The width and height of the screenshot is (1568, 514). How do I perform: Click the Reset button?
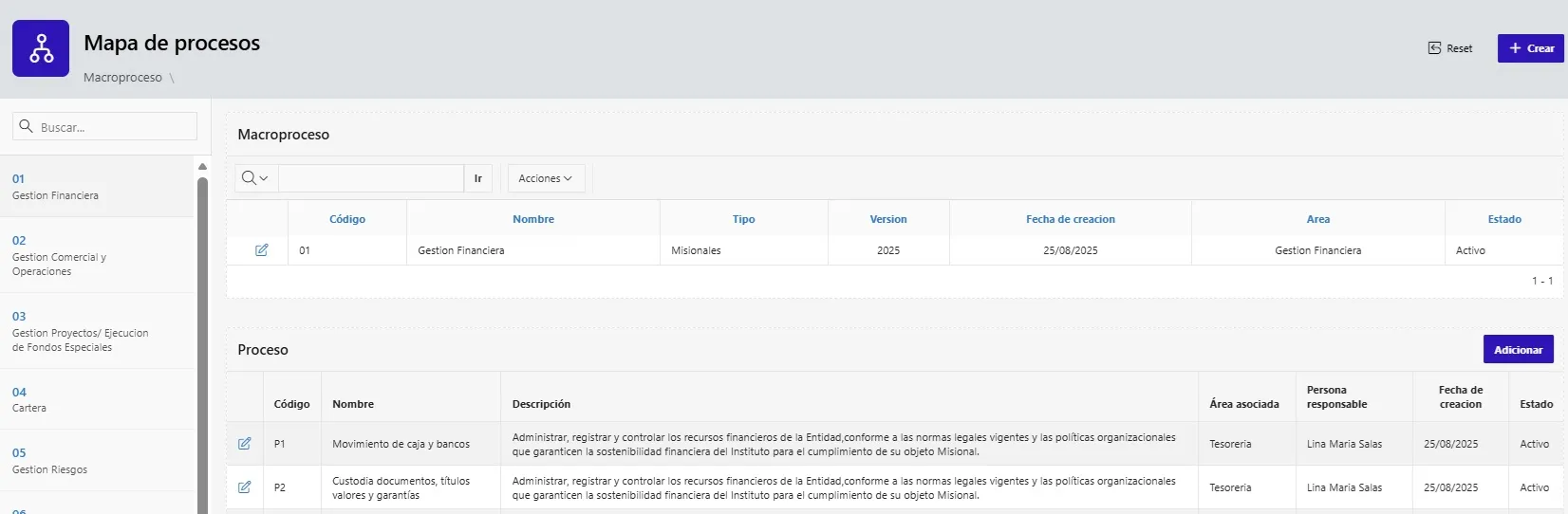(1450, 48)
